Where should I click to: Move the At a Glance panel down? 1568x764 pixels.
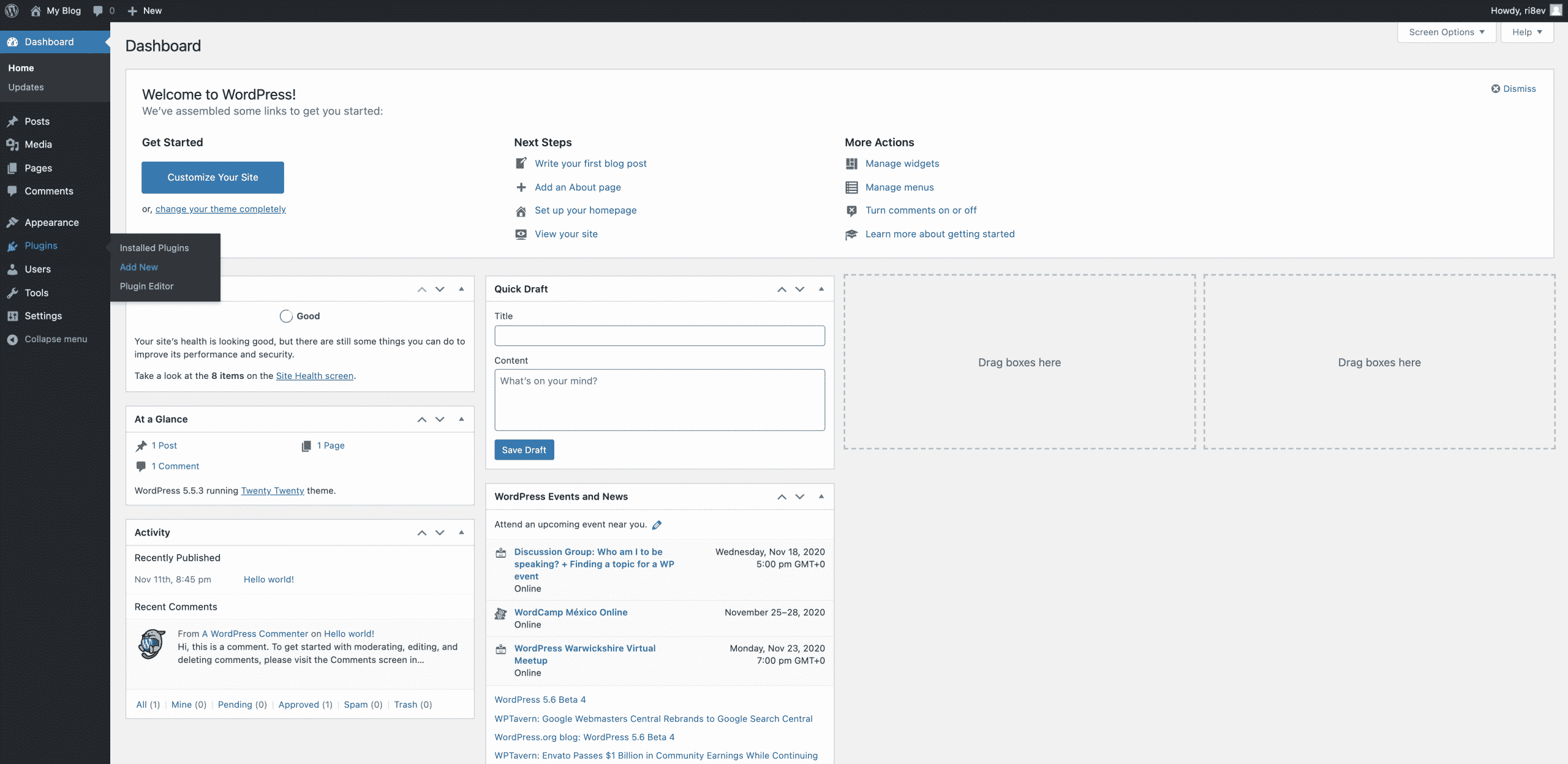tap(440, 419)
